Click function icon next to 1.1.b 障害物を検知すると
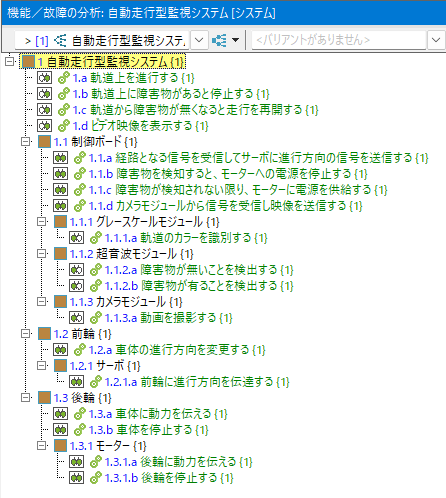Image resolution: width=446 pixels, height=498 pixels. coord(60,174)
